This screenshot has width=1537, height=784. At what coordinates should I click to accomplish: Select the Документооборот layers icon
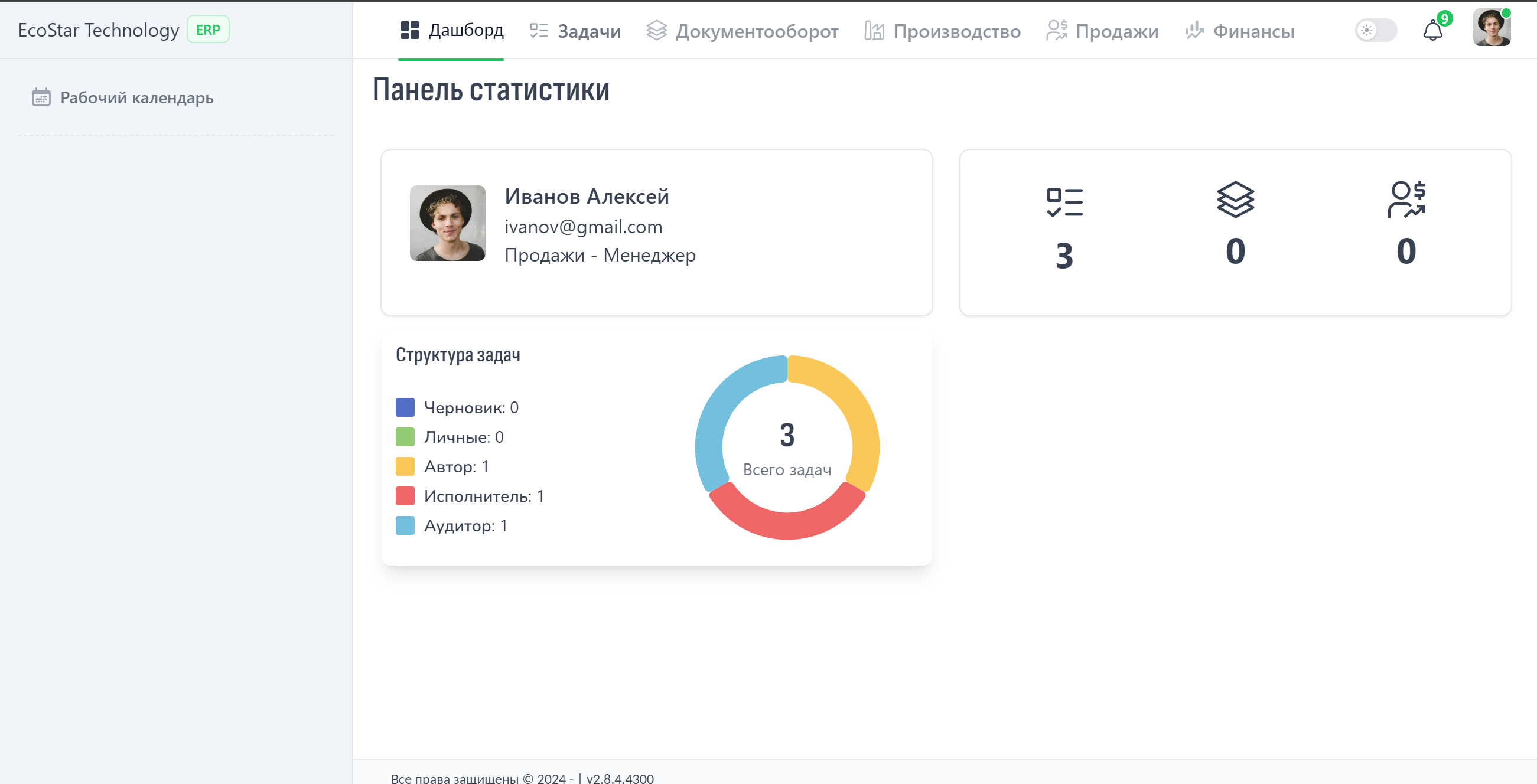click(x=657, y=31)
